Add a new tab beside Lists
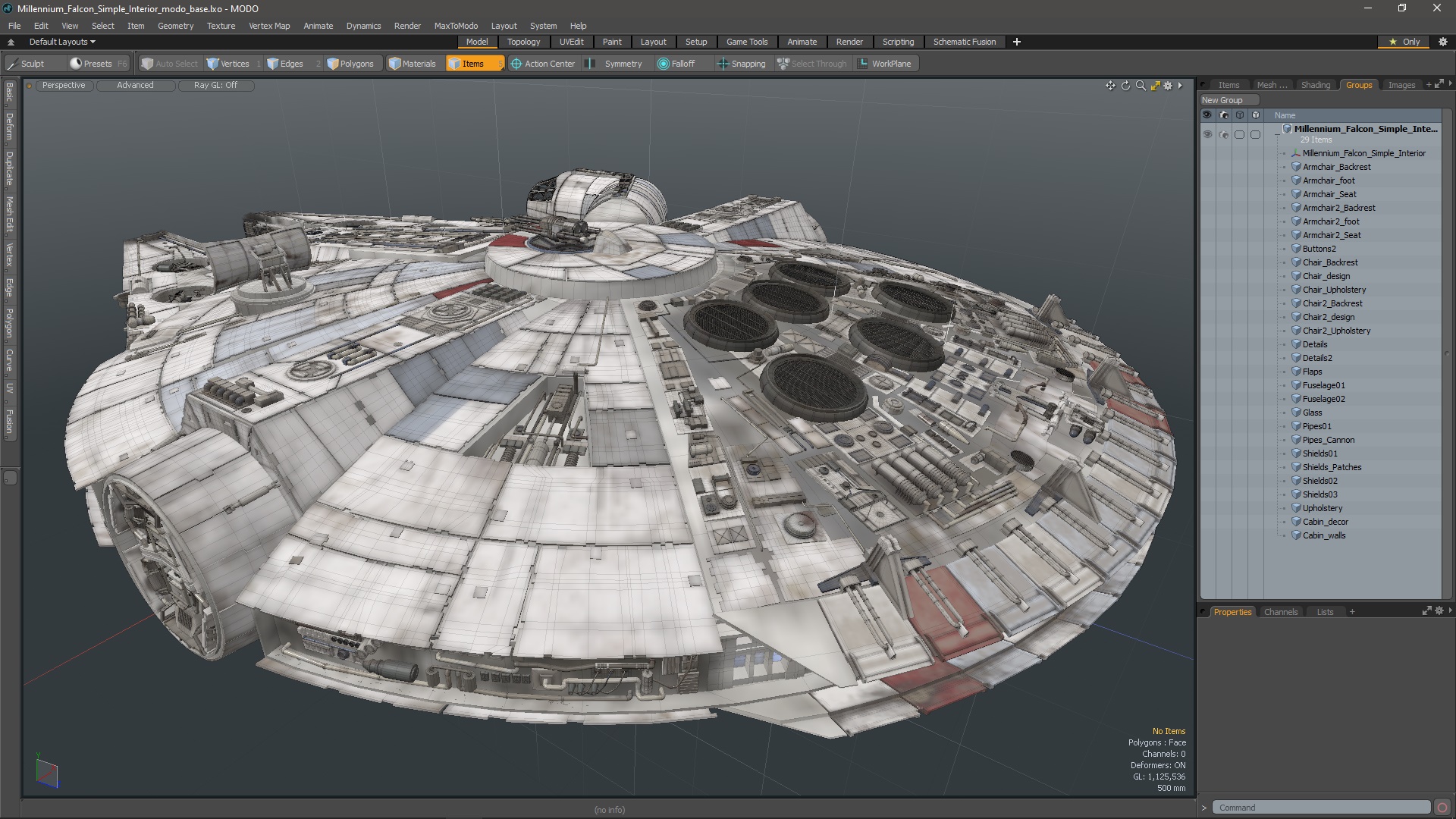Image resolution: width=1456 pixels, height=819 pixels. point(1351,612)
